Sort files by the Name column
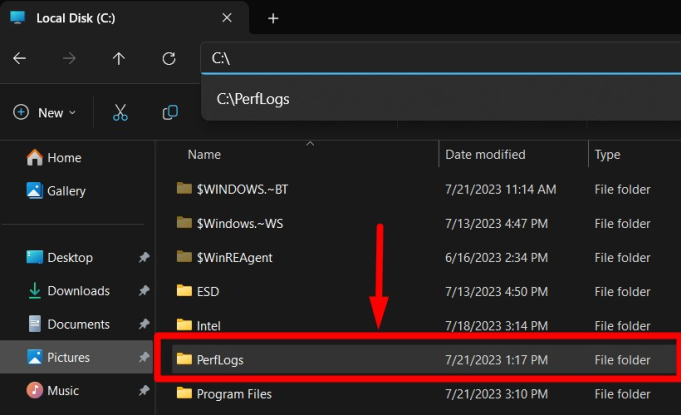 204,155
